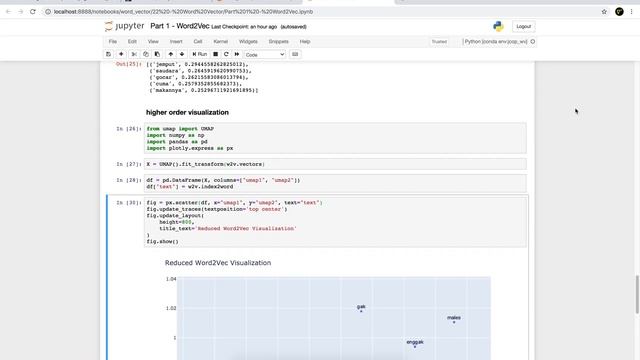Click the 'enggak' data point in plot
The height and width of the screenshot is (360, 640).
point(415,347)
